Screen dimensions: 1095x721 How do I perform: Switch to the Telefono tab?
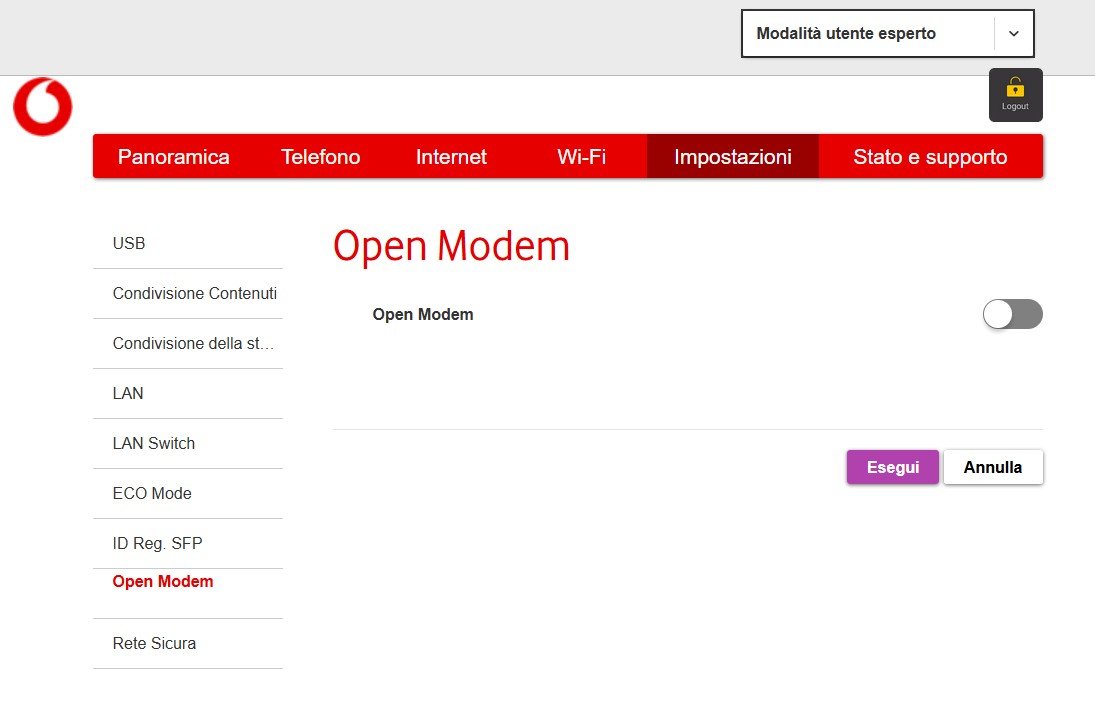(321, 156)
